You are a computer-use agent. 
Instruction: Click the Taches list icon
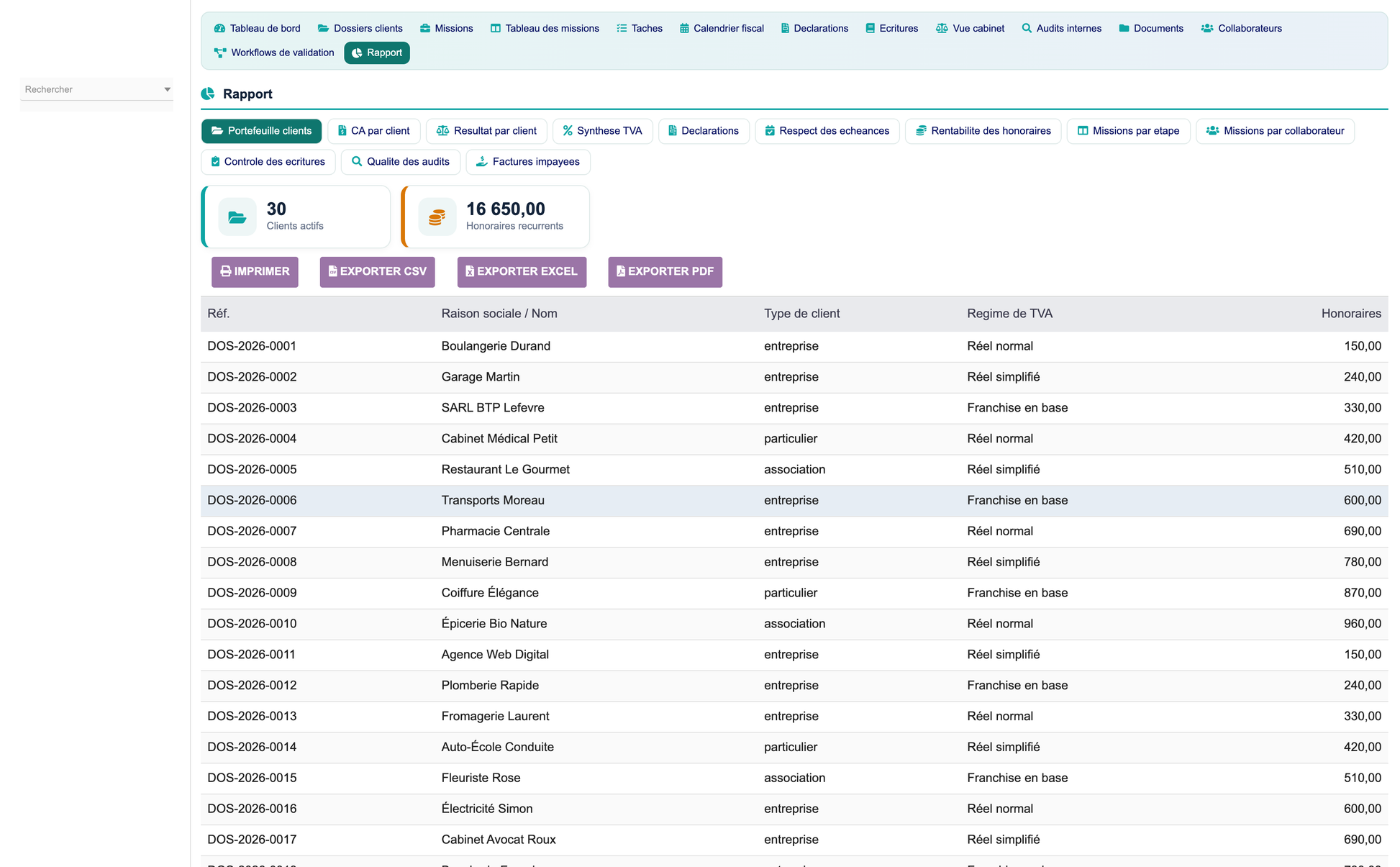coord(622,29)
